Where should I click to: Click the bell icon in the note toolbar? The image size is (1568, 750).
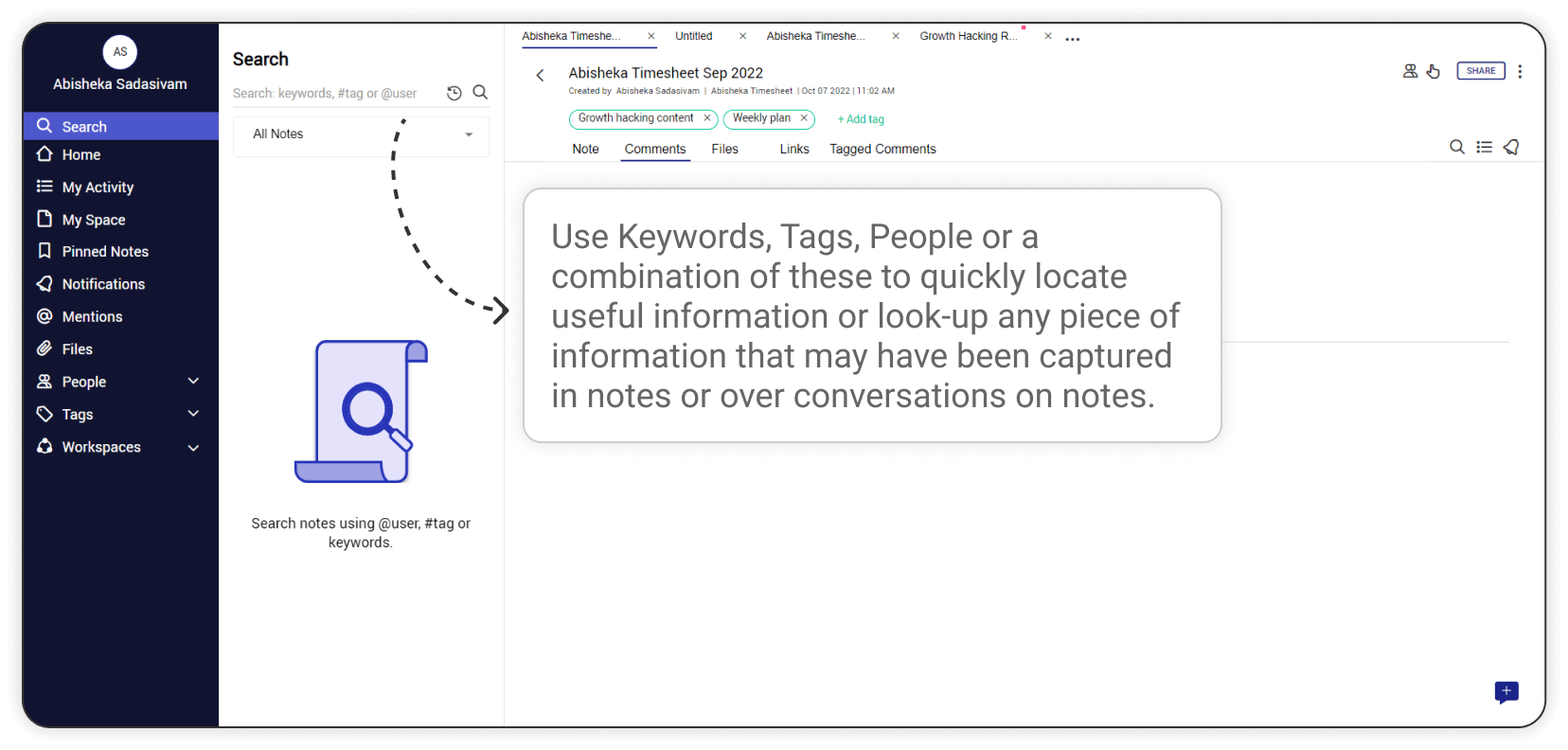(1511, 147)
